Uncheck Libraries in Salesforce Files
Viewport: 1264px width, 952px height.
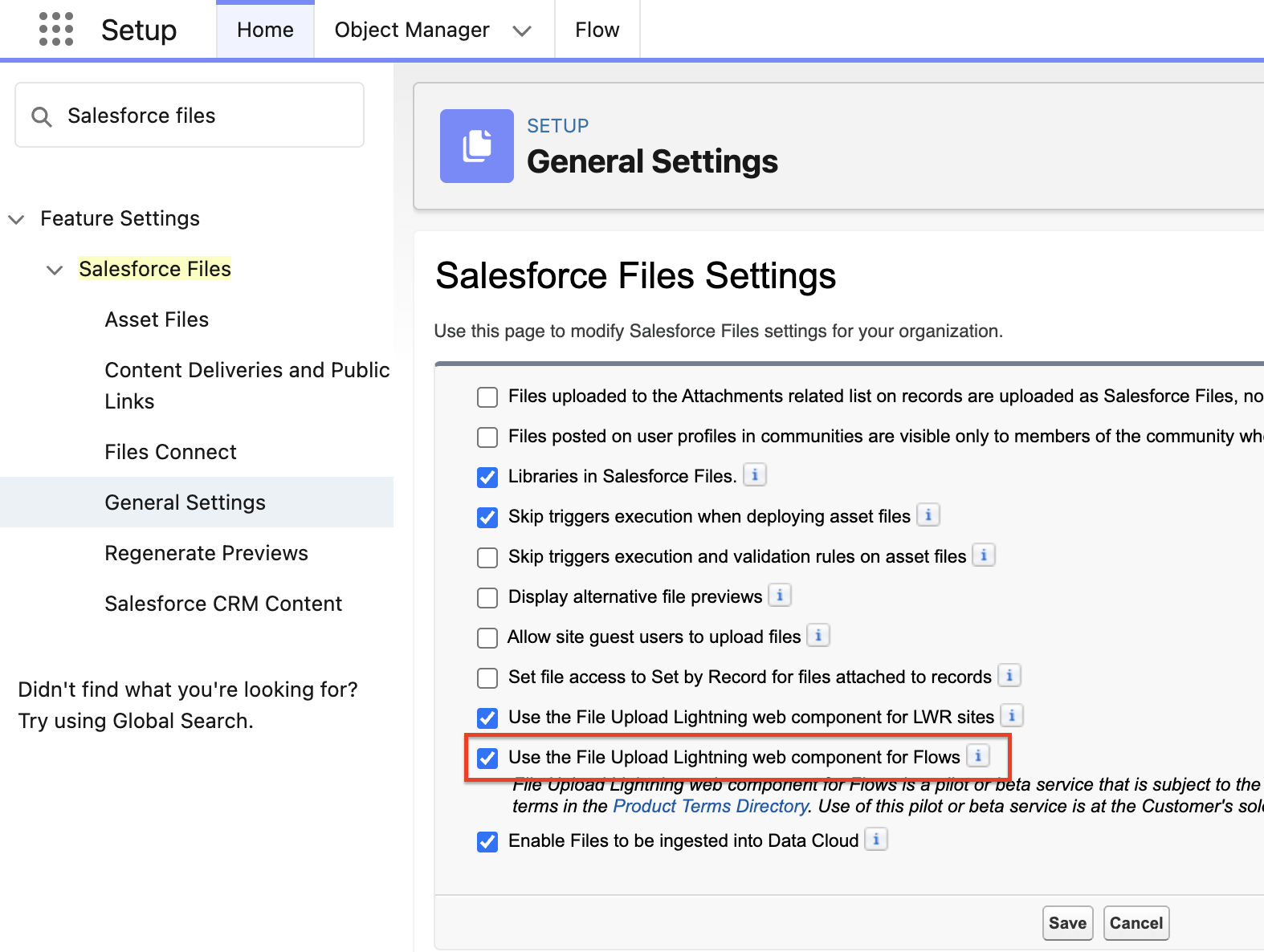(x=487, y=478)
